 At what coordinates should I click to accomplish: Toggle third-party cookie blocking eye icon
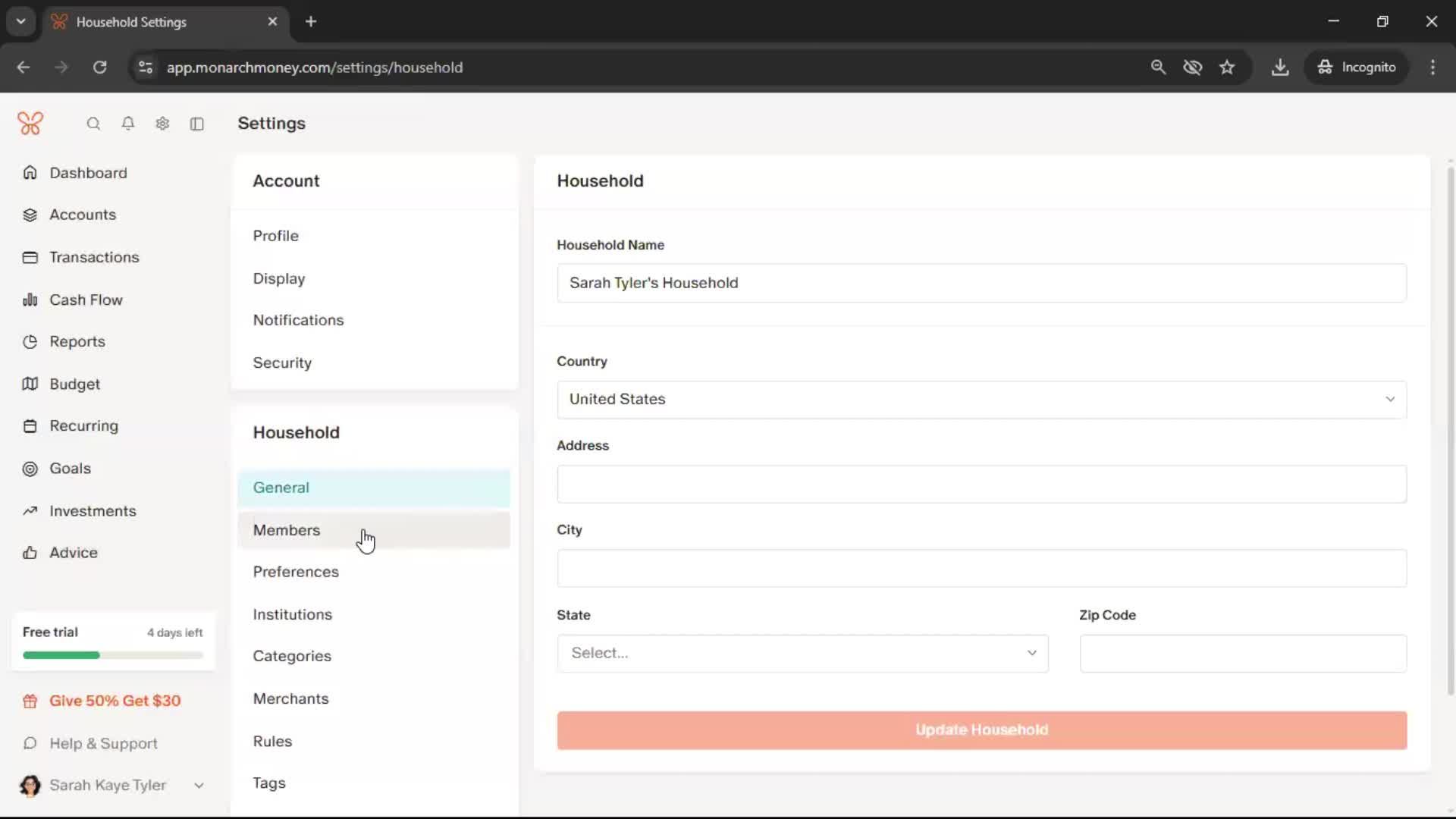coord(1192,67)
